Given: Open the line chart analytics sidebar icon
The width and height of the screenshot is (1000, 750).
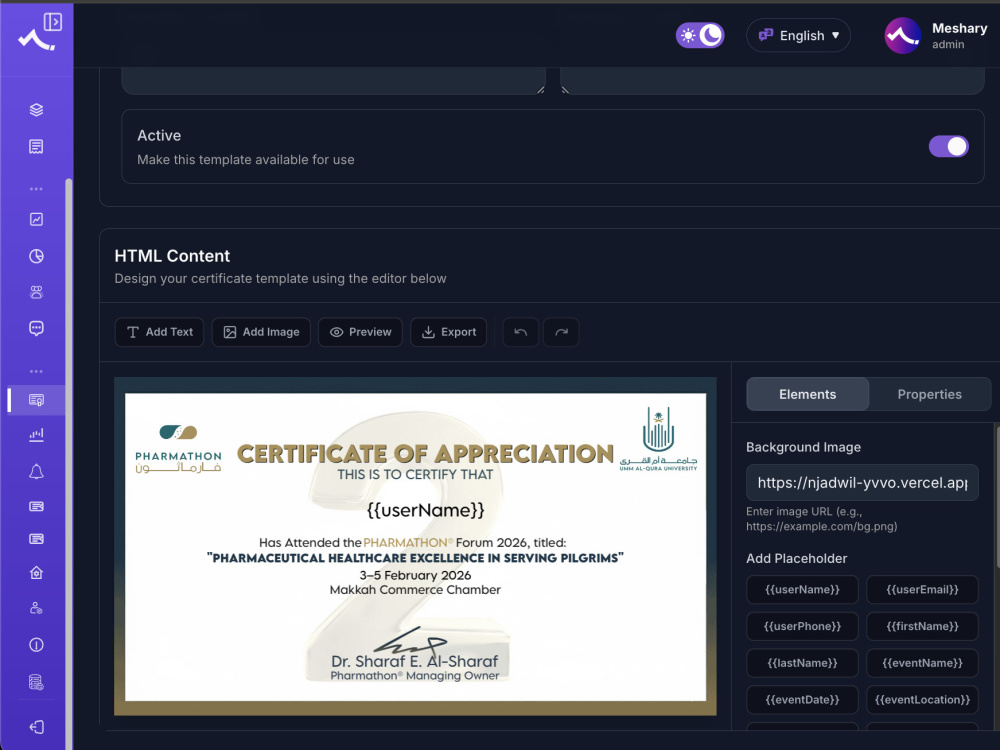Looking at the screenshot, I should pos(36,219).
